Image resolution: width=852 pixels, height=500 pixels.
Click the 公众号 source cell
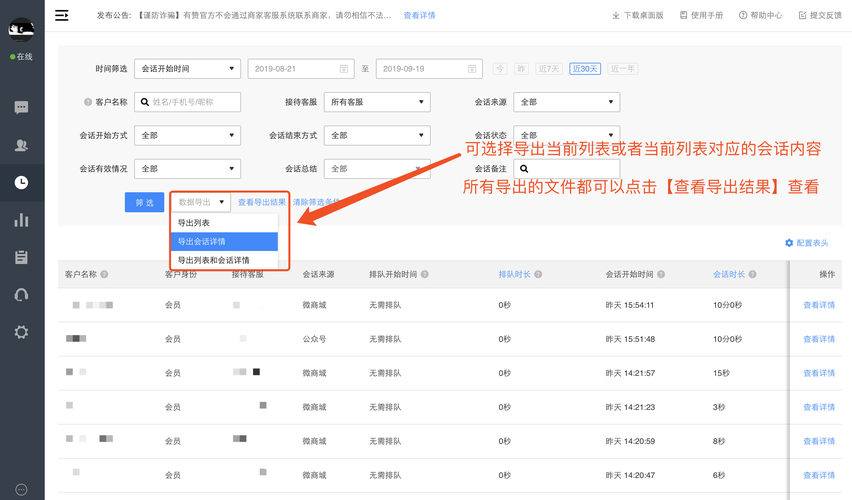point(315,339)
